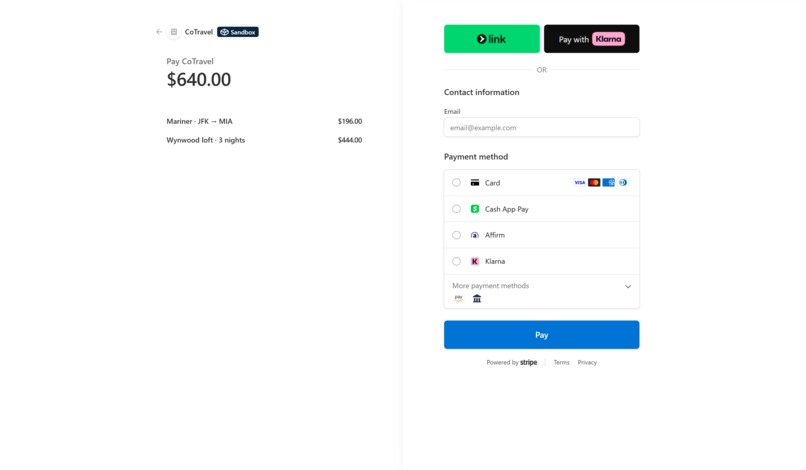
Task: Click the Amazon Pay icon
Action: 459,298
